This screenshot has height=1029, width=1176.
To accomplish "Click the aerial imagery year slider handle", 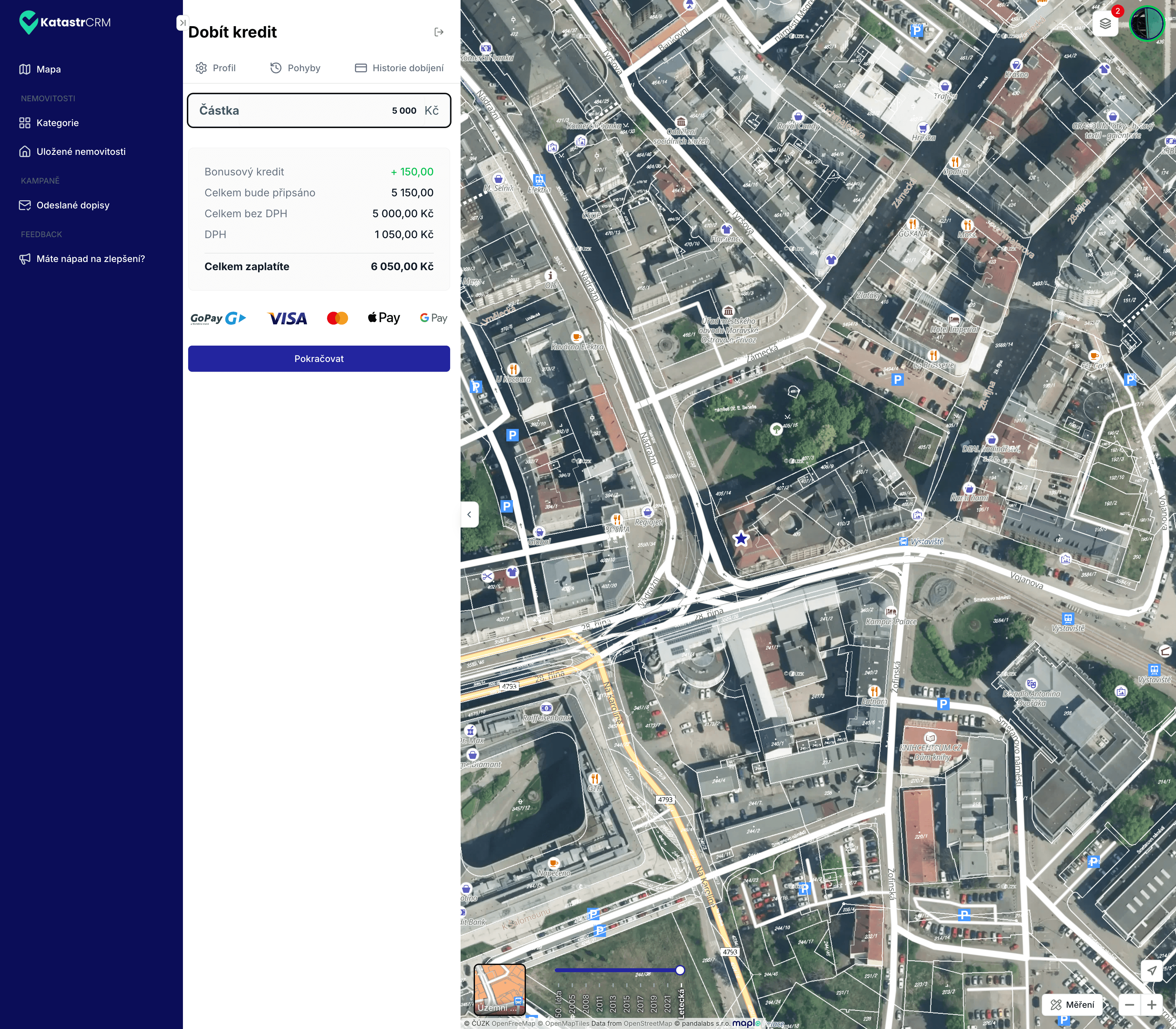I will (680, 970).
